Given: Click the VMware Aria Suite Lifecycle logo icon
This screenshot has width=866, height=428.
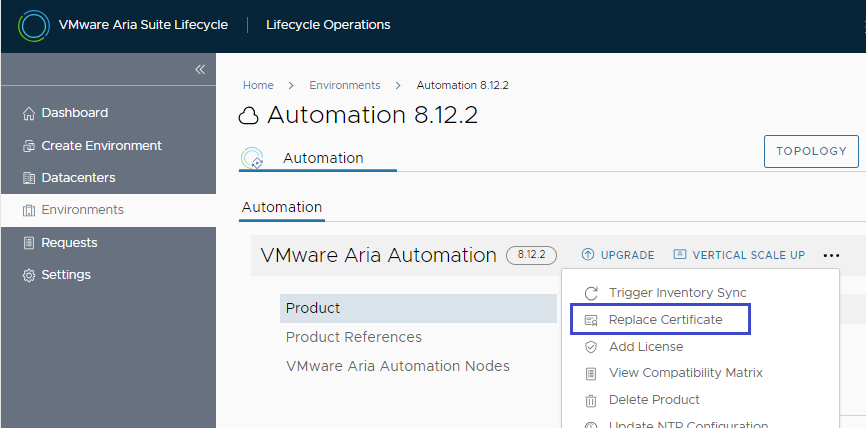Looking at the screenshot, I should pyautogui.click(x=34, y=25).
